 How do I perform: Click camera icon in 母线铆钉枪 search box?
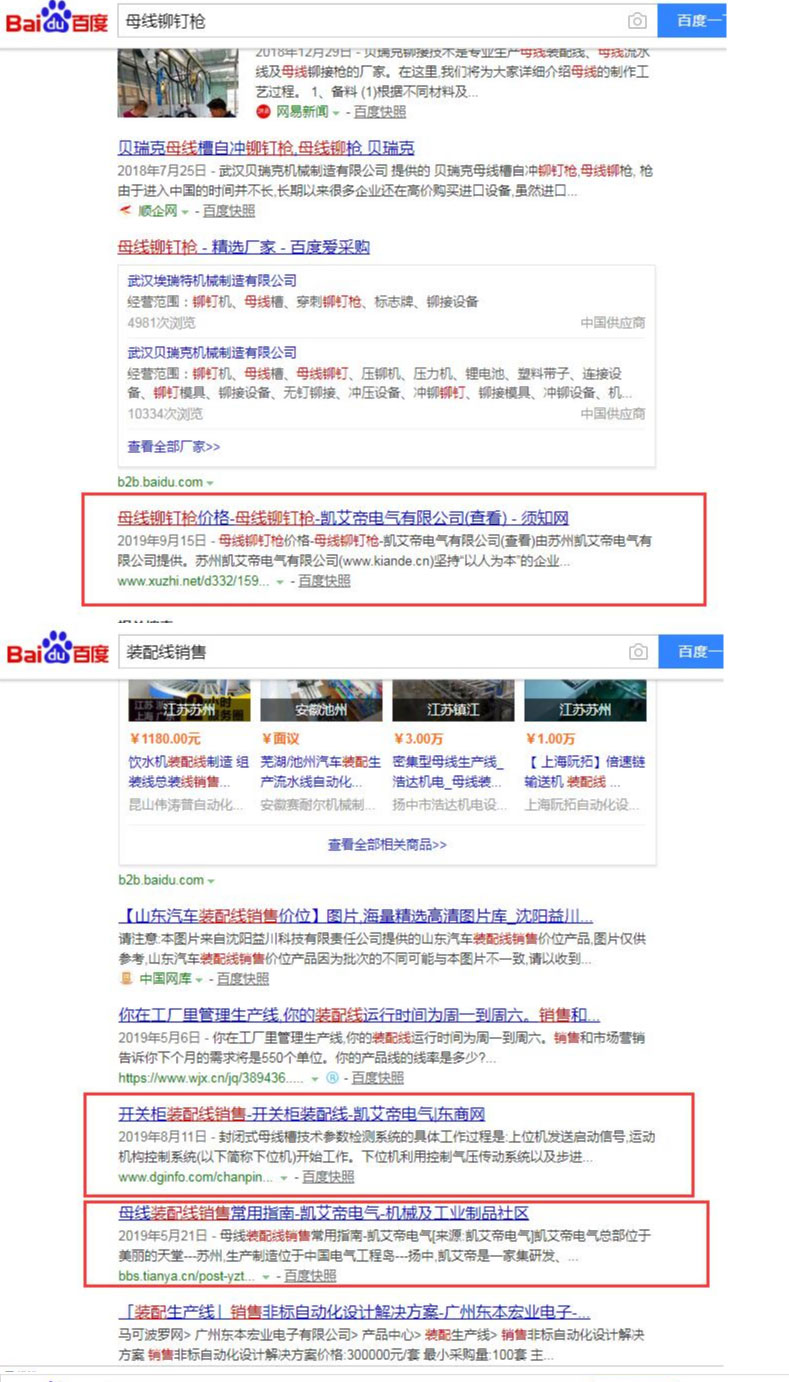tap(637, 21)
